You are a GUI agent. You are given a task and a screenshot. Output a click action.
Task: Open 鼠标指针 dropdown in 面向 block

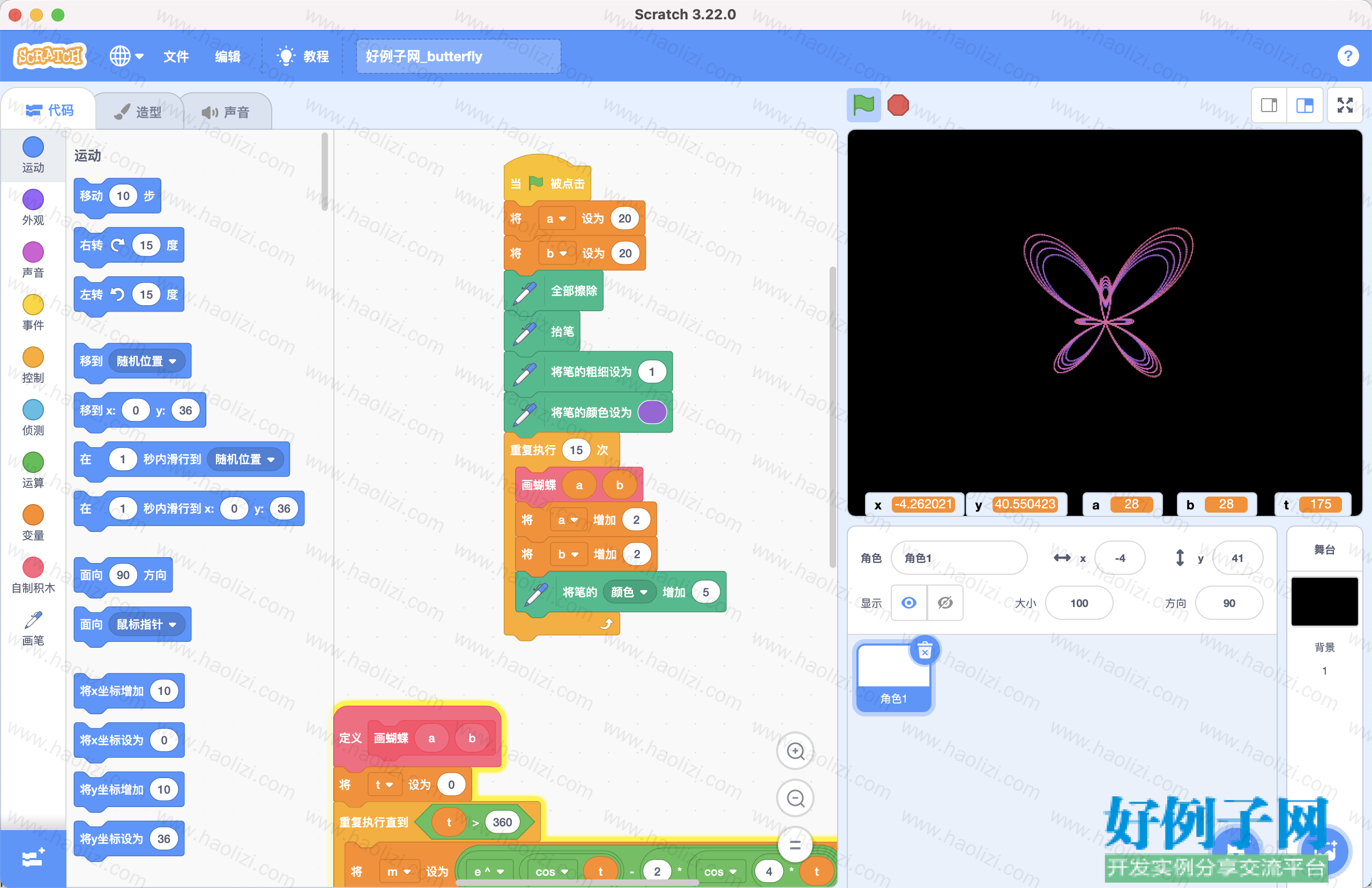(146, 625)
